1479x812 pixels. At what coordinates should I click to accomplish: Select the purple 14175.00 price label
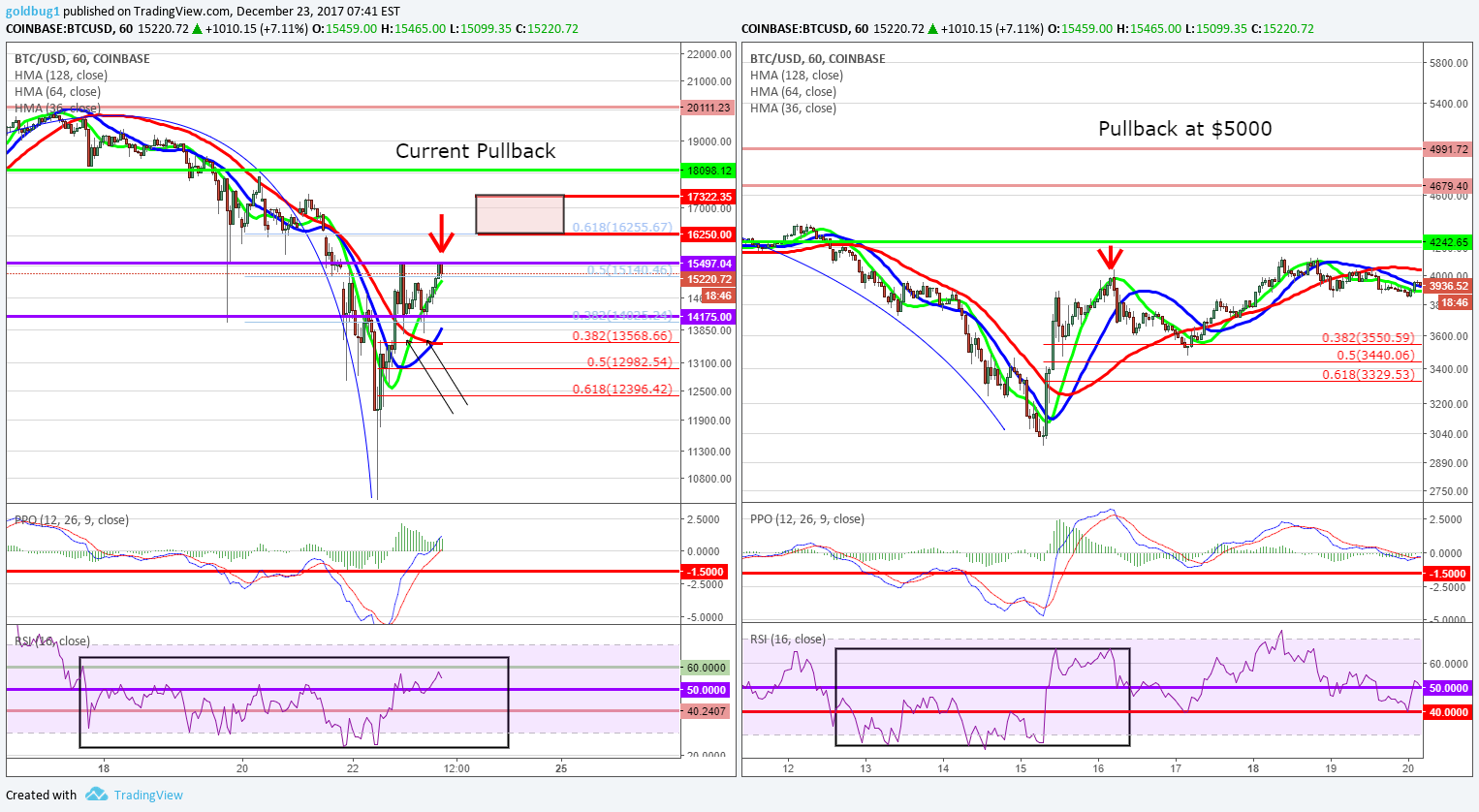pyautogui.click(x=708, y=317)
